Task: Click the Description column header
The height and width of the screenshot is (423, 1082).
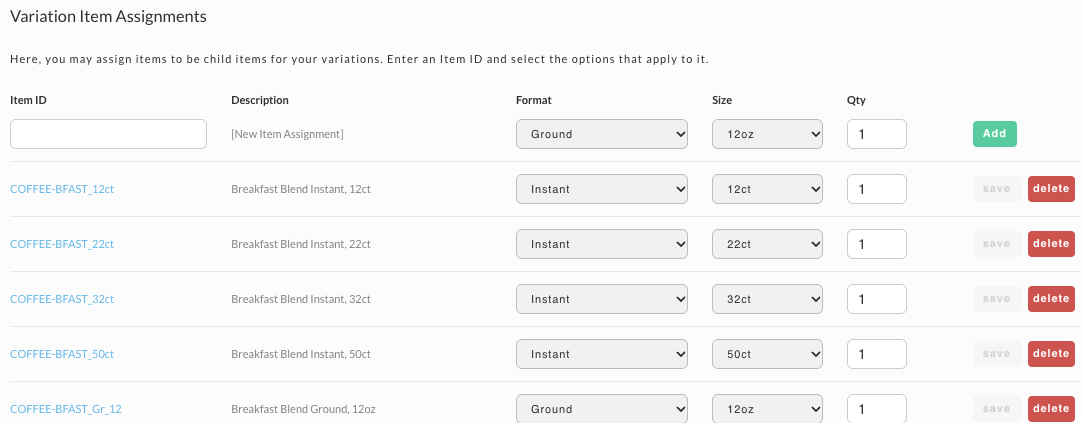Action: coord(260,100)
